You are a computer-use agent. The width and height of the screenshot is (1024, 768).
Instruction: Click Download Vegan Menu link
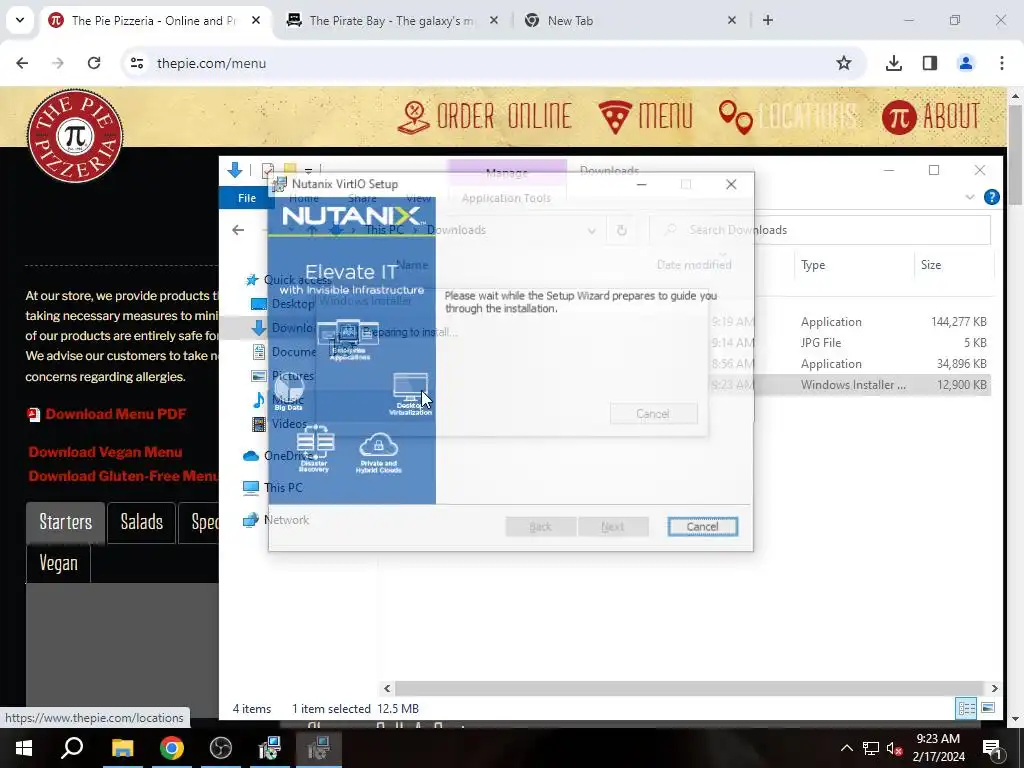tap(105, 452)
